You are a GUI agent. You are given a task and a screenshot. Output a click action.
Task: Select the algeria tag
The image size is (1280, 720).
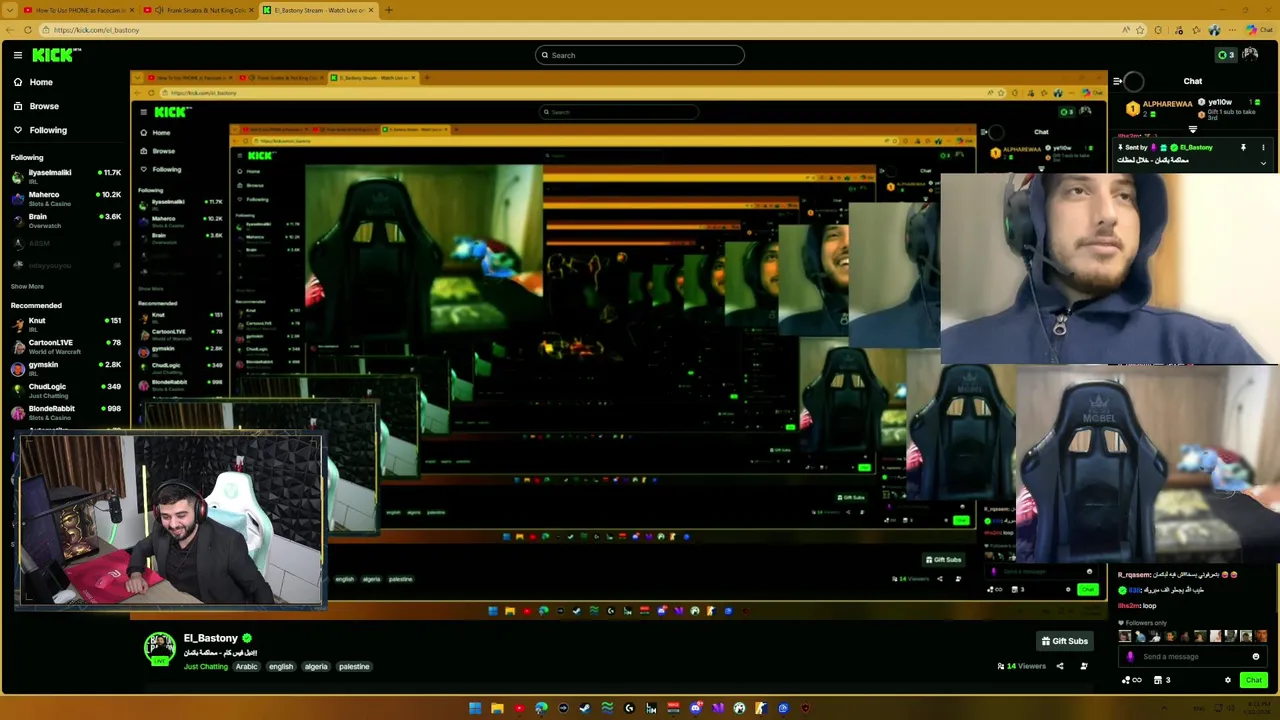pyautogui.click(x=316, y=667)
